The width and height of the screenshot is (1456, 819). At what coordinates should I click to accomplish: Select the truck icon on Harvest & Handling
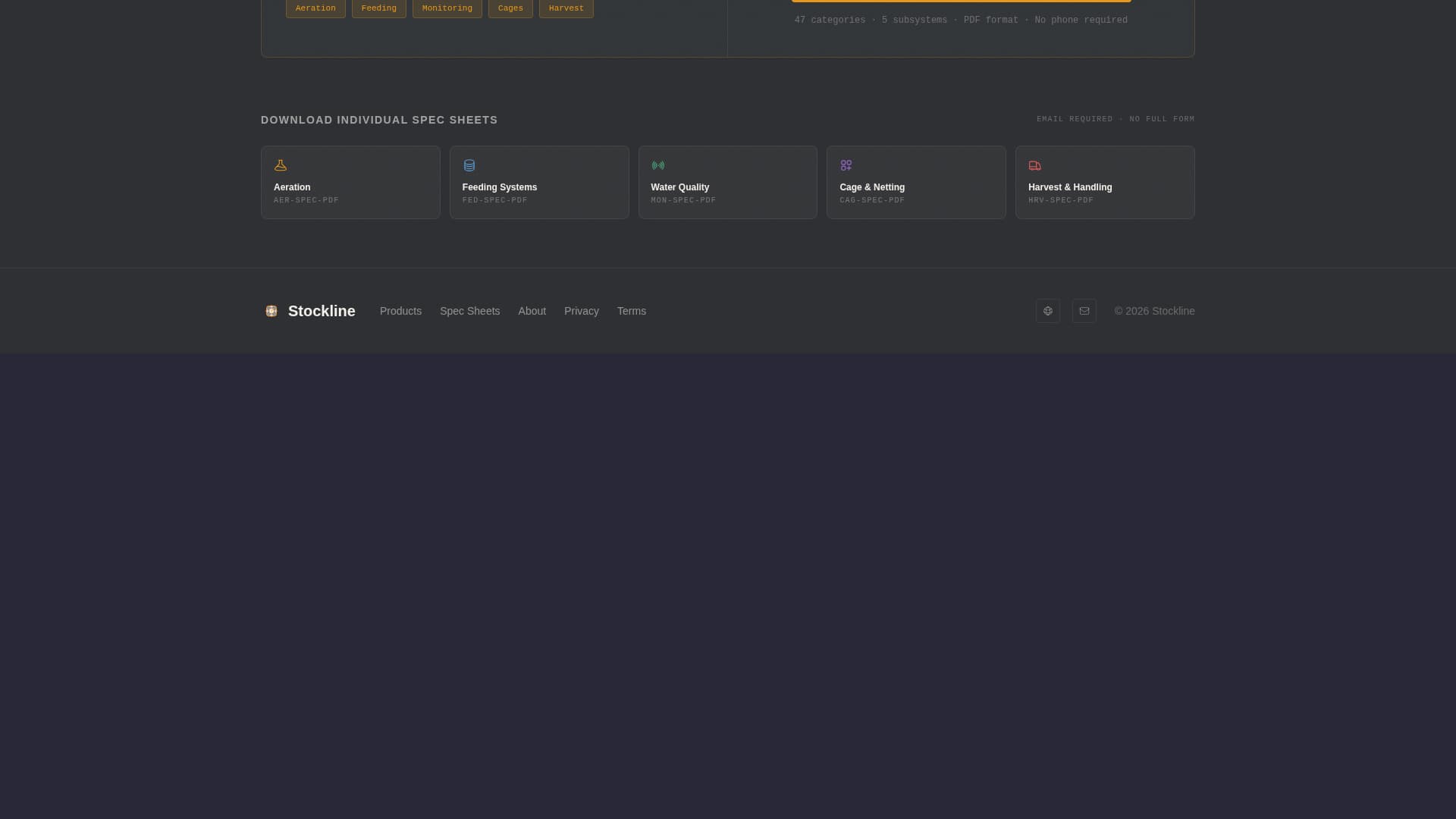tap(1034, 165)
